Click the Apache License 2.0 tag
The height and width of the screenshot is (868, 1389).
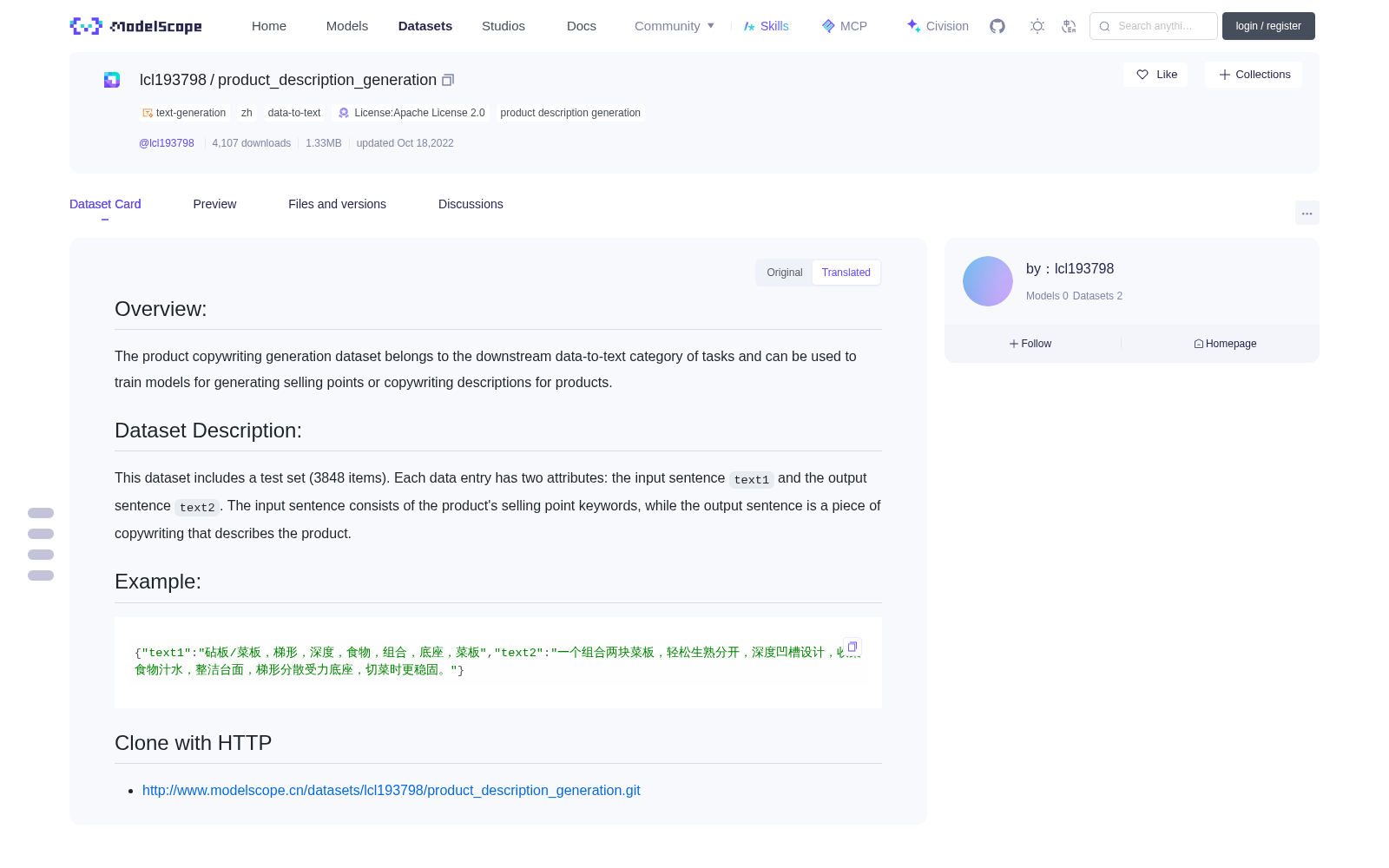click(x=411, y=113)
